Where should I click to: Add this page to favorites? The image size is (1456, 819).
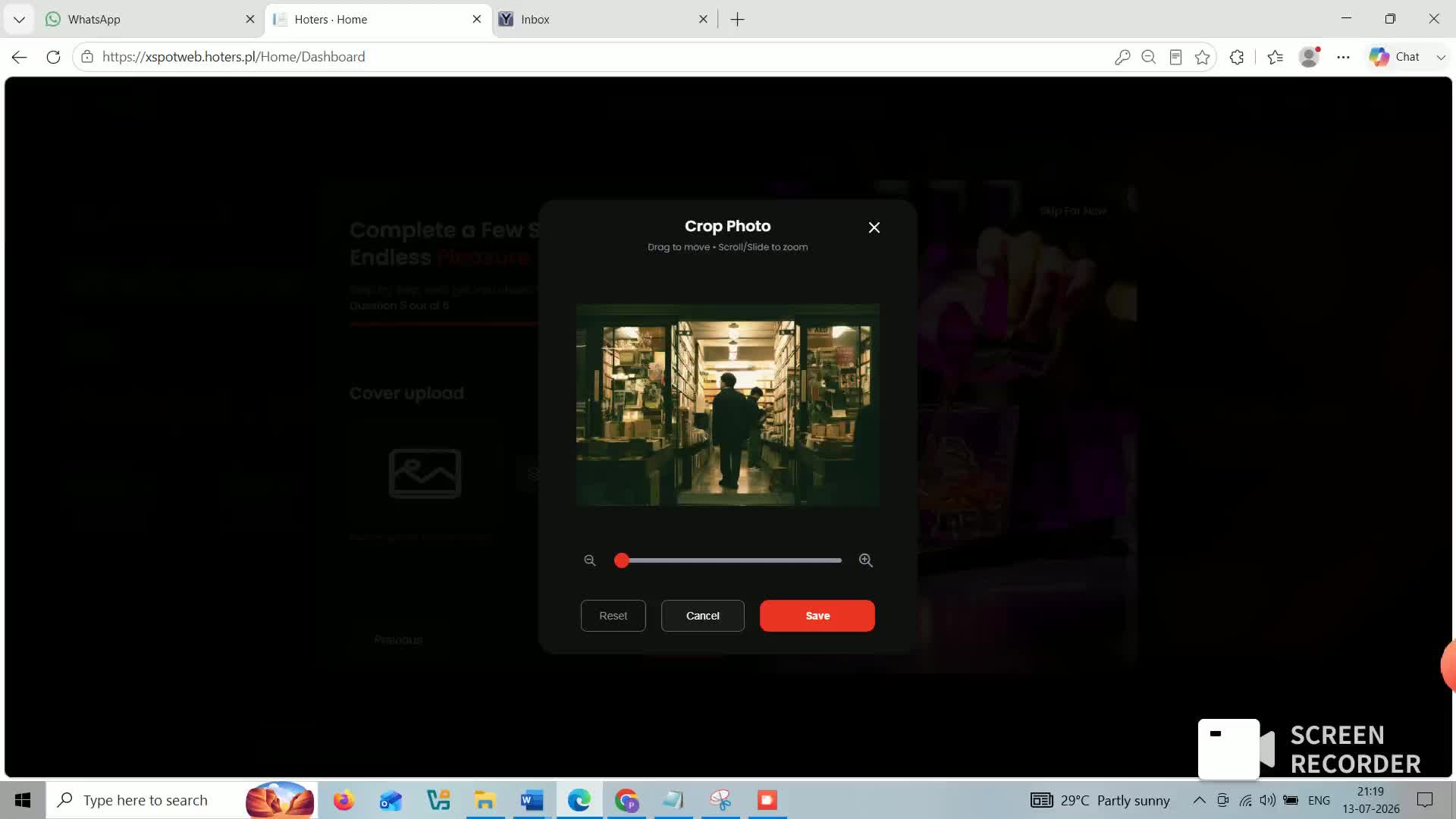[1203, 57]
